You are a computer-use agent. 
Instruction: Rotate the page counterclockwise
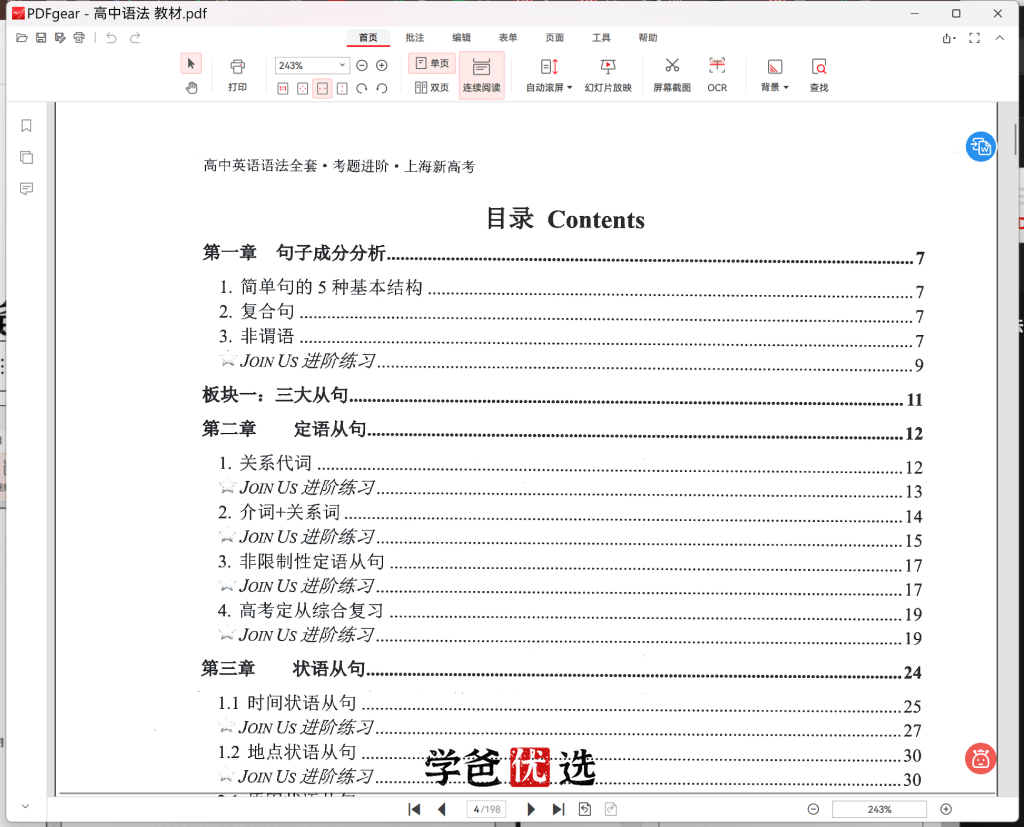pyautogui.click(x=382, y=88)
